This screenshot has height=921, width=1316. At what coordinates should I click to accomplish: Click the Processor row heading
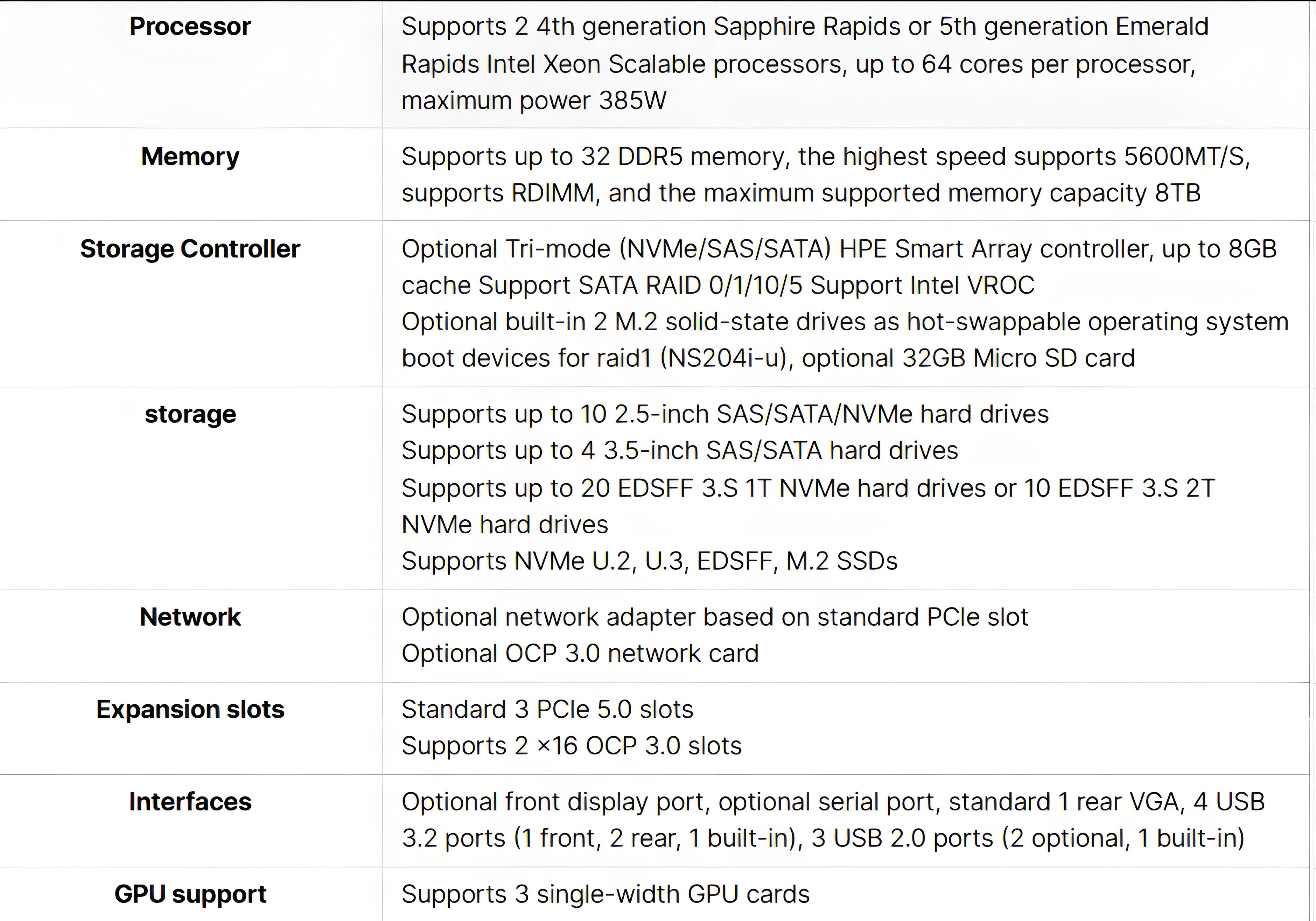(190, 27)
